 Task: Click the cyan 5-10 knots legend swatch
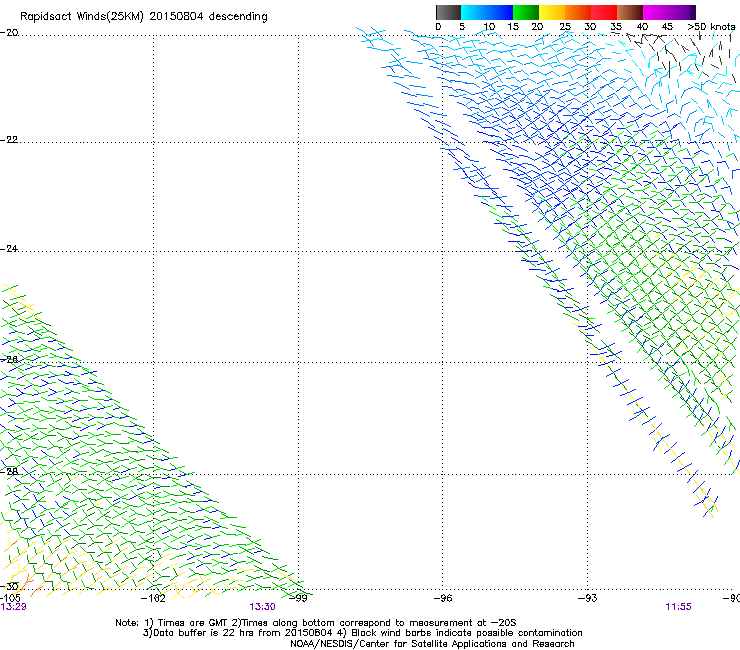click(x=474, y=12)
